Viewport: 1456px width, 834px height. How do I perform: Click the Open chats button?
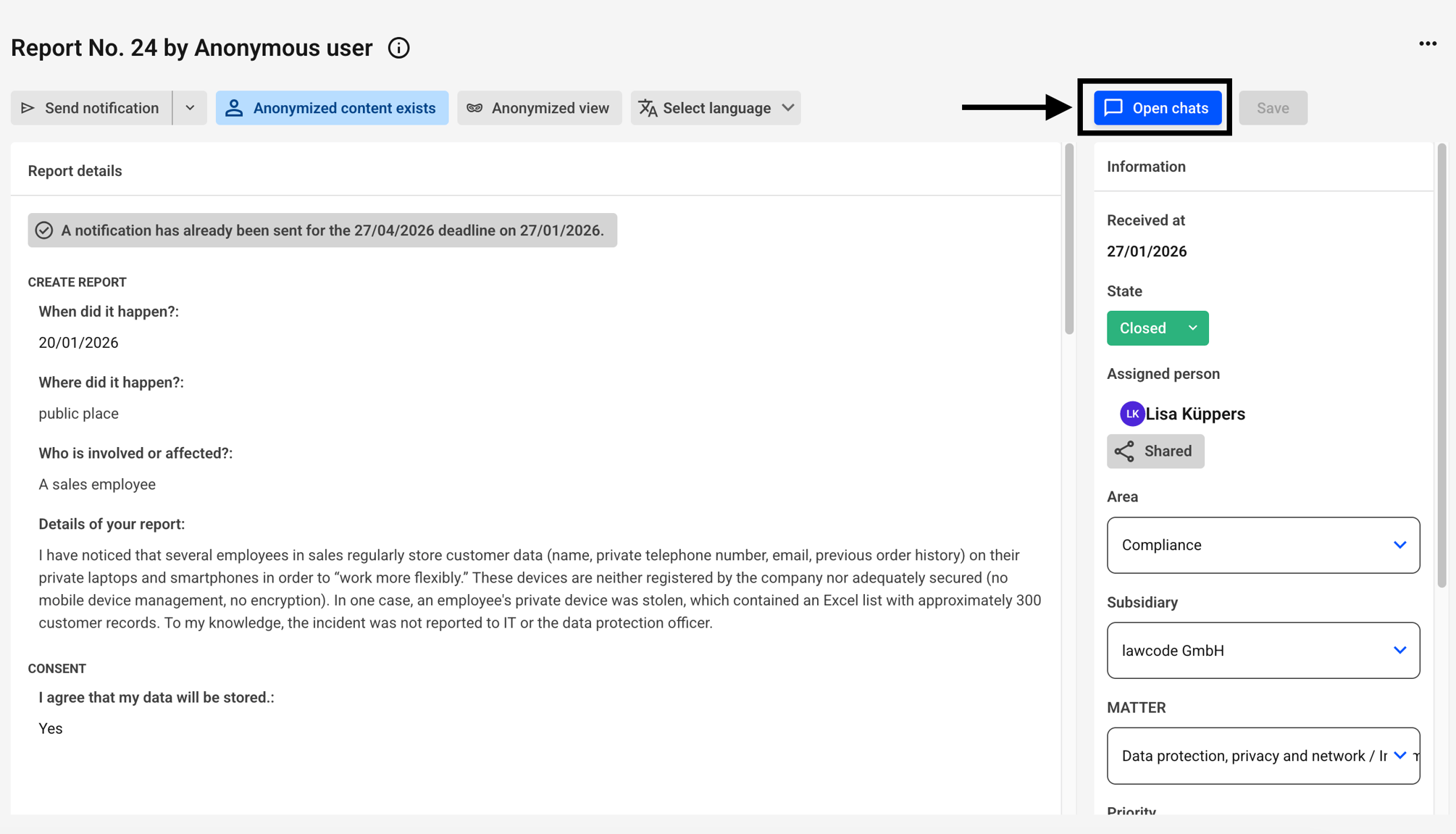click(x=1157, y=108)
